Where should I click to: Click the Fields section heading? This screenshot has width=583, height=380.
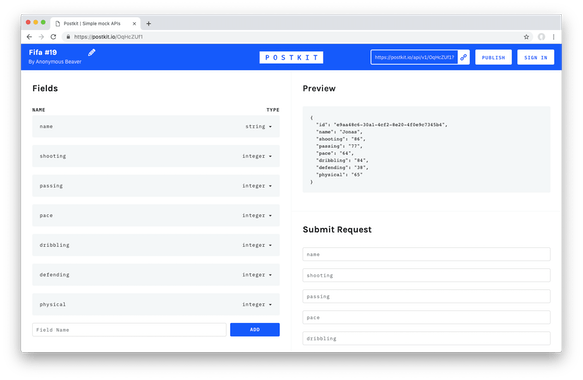pyautogui.click(x=45, y=88)
